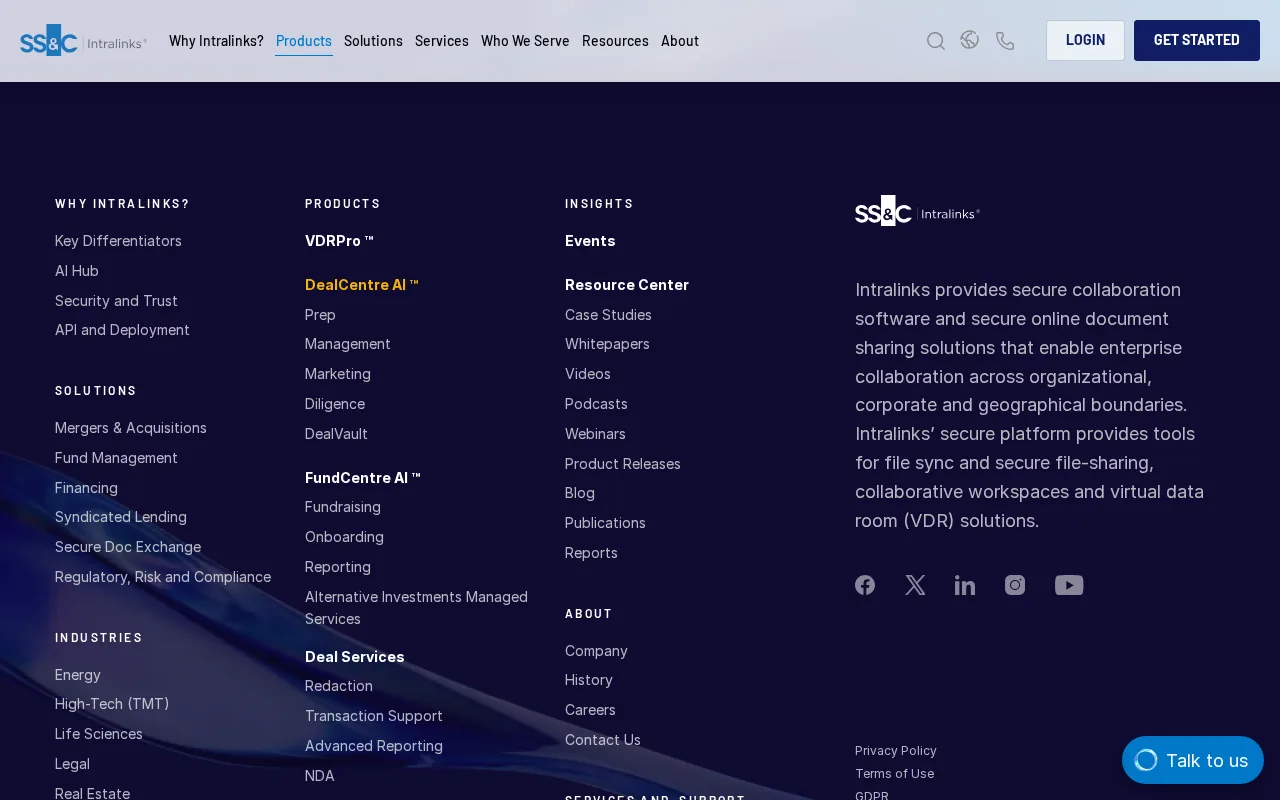1280x800 pixels.
Task: Click the white SS&C Intralinks footer logo
Action: coord(918,210)
